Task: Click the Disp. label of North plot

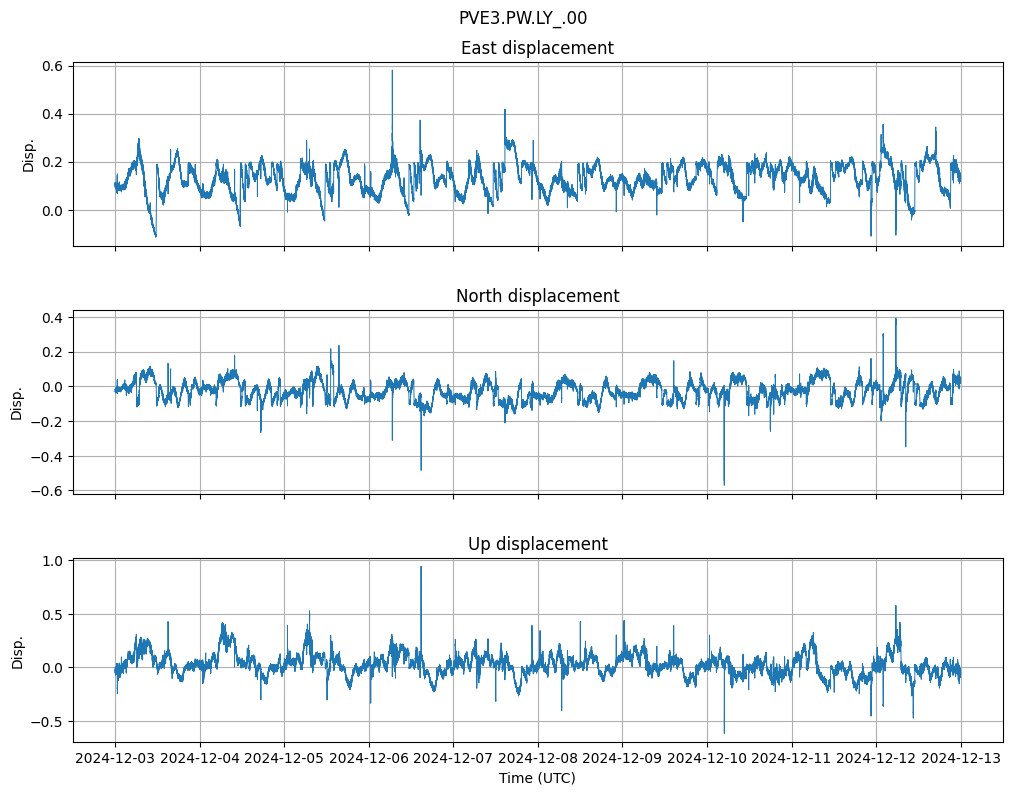Action: 17,403
